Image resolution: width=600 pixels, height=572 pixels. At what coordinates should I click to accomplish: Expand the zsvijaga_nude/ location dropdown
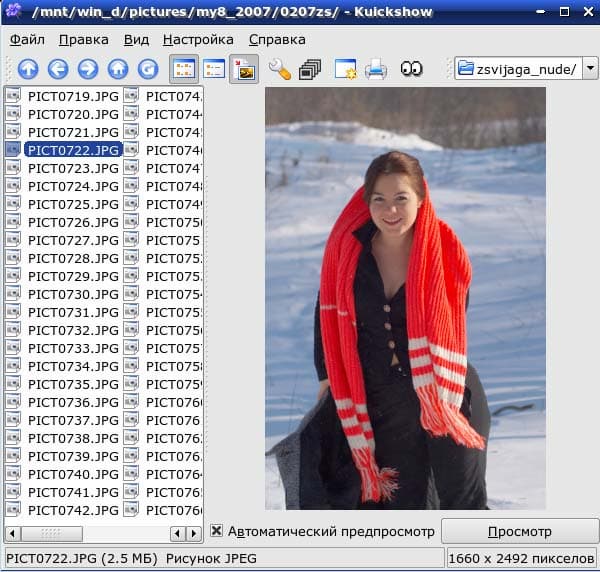click(590, 68)
